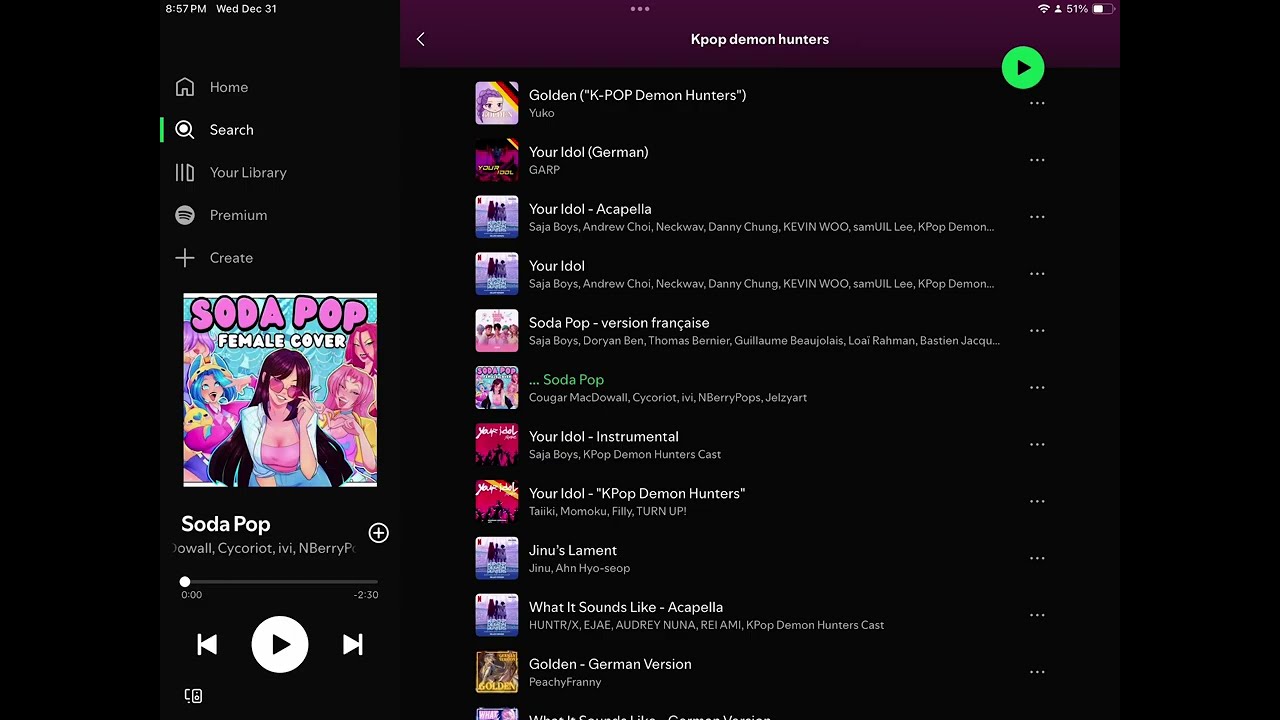Image resolution: width=1280 pixels, height=720 pixels.
Task: Open the connect to device icon
Action: point(194,696)
